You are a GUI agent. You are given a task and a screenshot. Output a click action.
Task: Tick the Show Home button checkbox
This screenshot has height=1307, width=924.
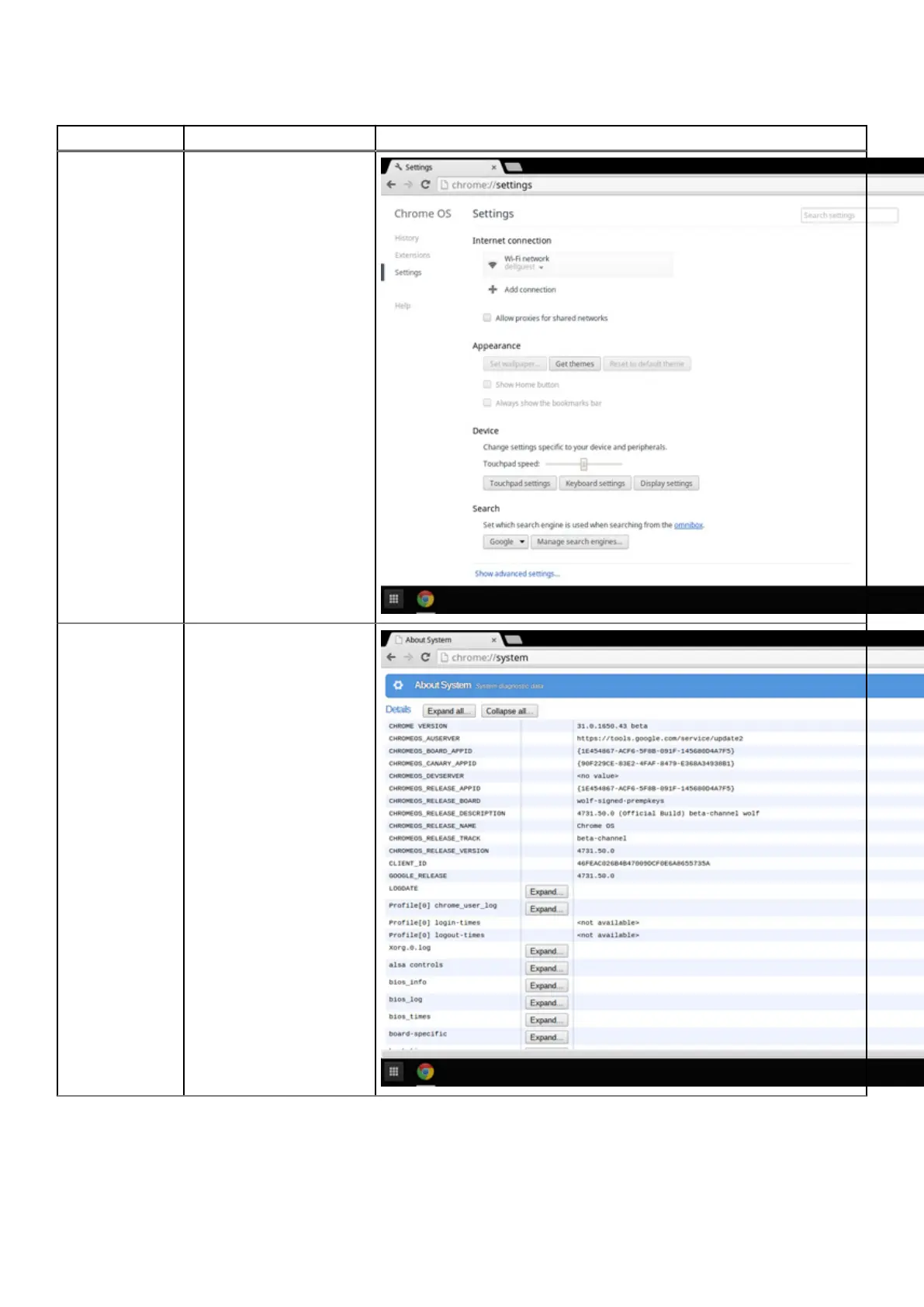click(487, 384)
